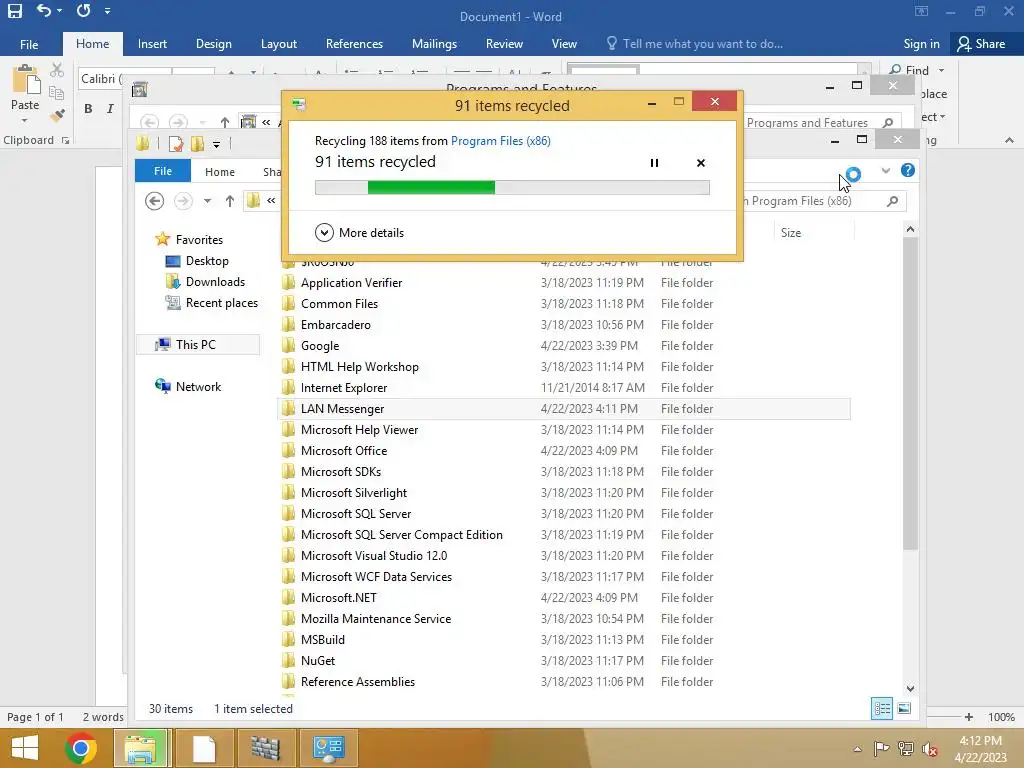Open the Insert tab in Word
The height and width of the screenshot is (768, 1024).
(152, 44)
